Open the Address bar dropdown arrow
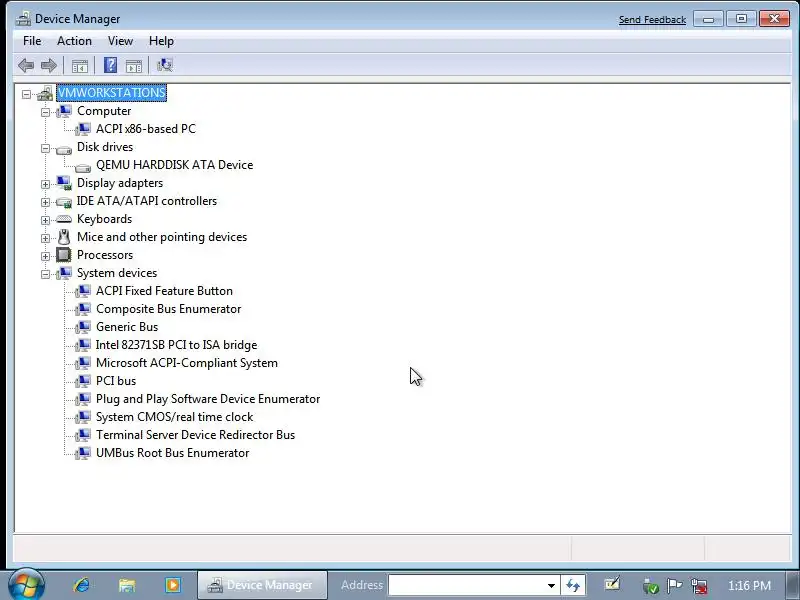The height and width of the screenshot is (600, 800). 551,586
